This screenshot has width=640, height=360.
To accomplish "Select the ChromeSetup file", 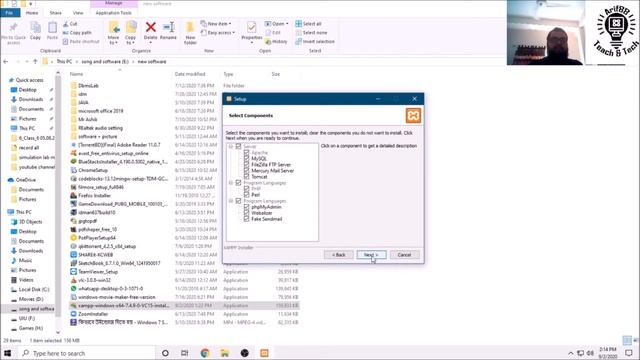I will (93, 170).
